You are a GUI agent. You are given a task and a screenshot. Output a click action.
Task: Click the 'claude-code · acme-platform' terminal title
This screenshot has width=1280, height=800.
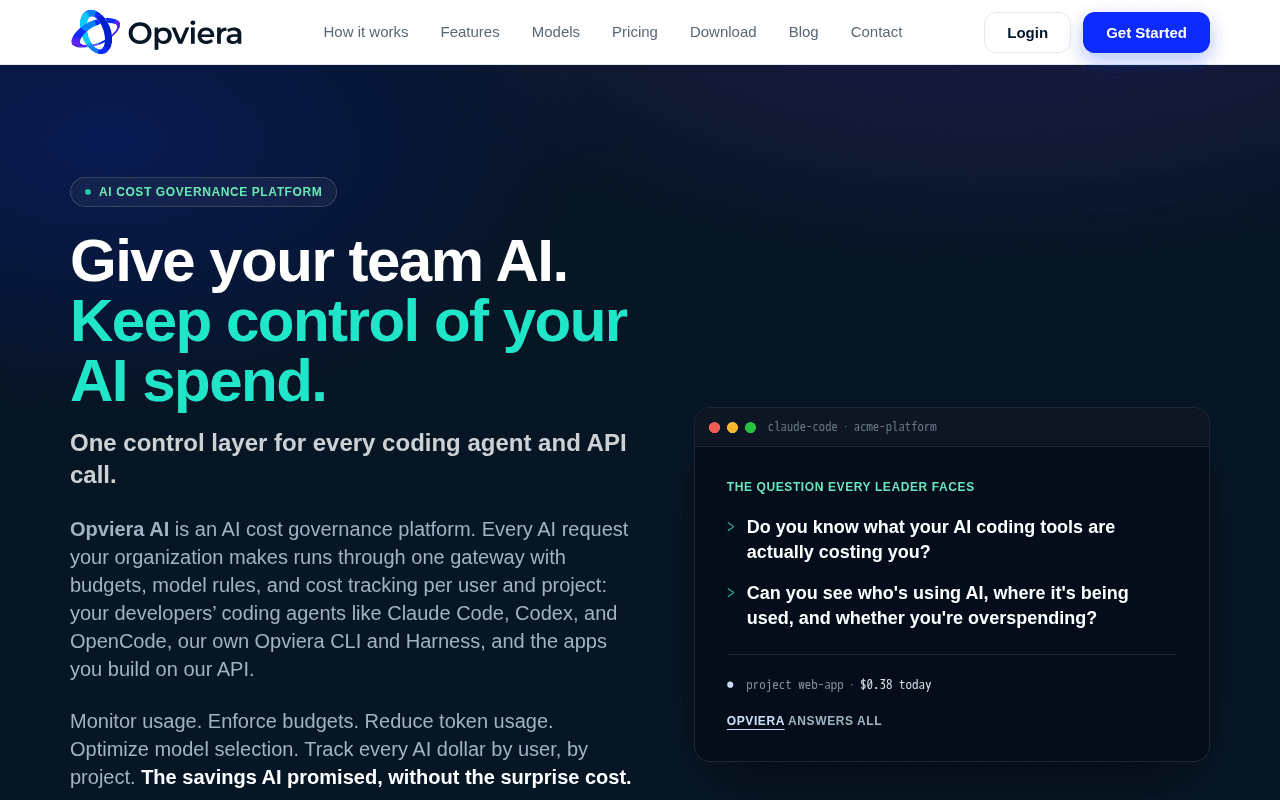coord(852,427)
